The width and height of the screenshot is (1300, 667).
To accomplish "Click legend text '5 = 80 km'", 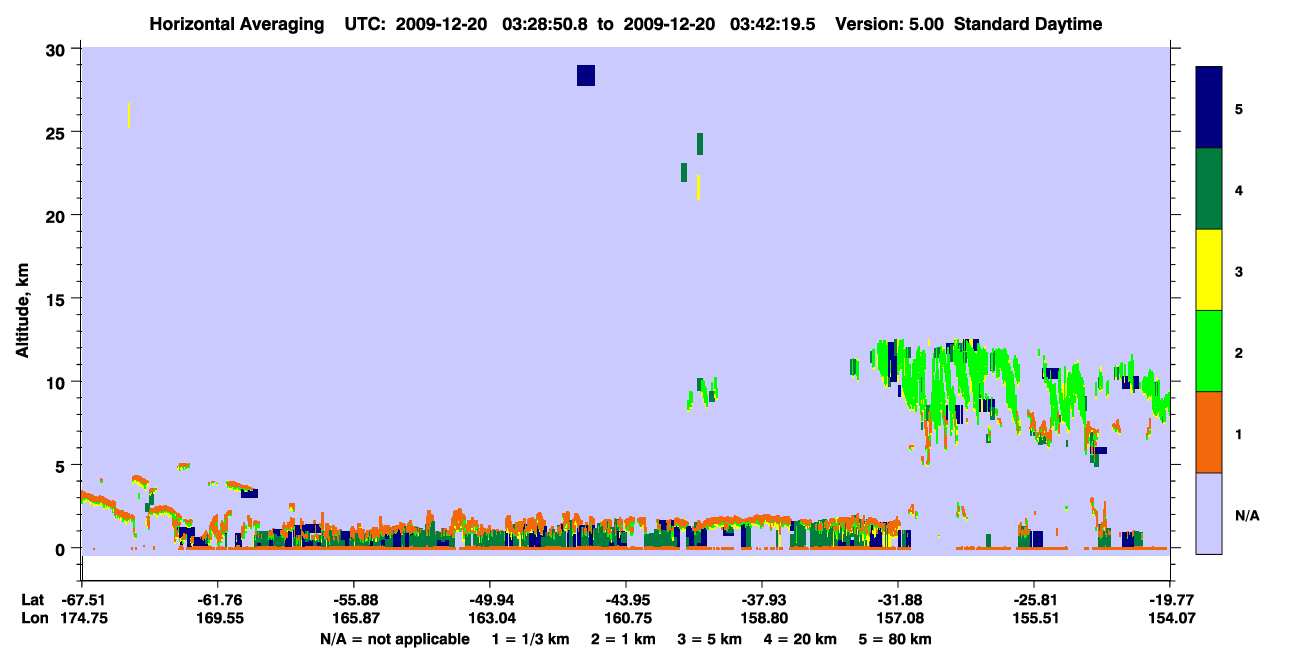I will tap(896, 639).
